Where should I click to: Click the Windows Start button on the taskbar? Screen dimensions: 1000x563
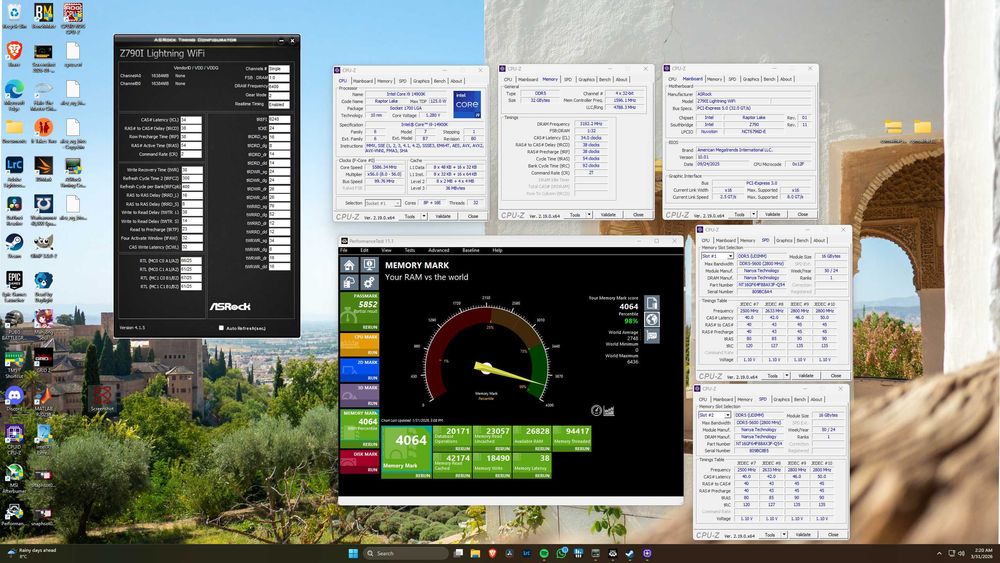(x=353, y=553)
